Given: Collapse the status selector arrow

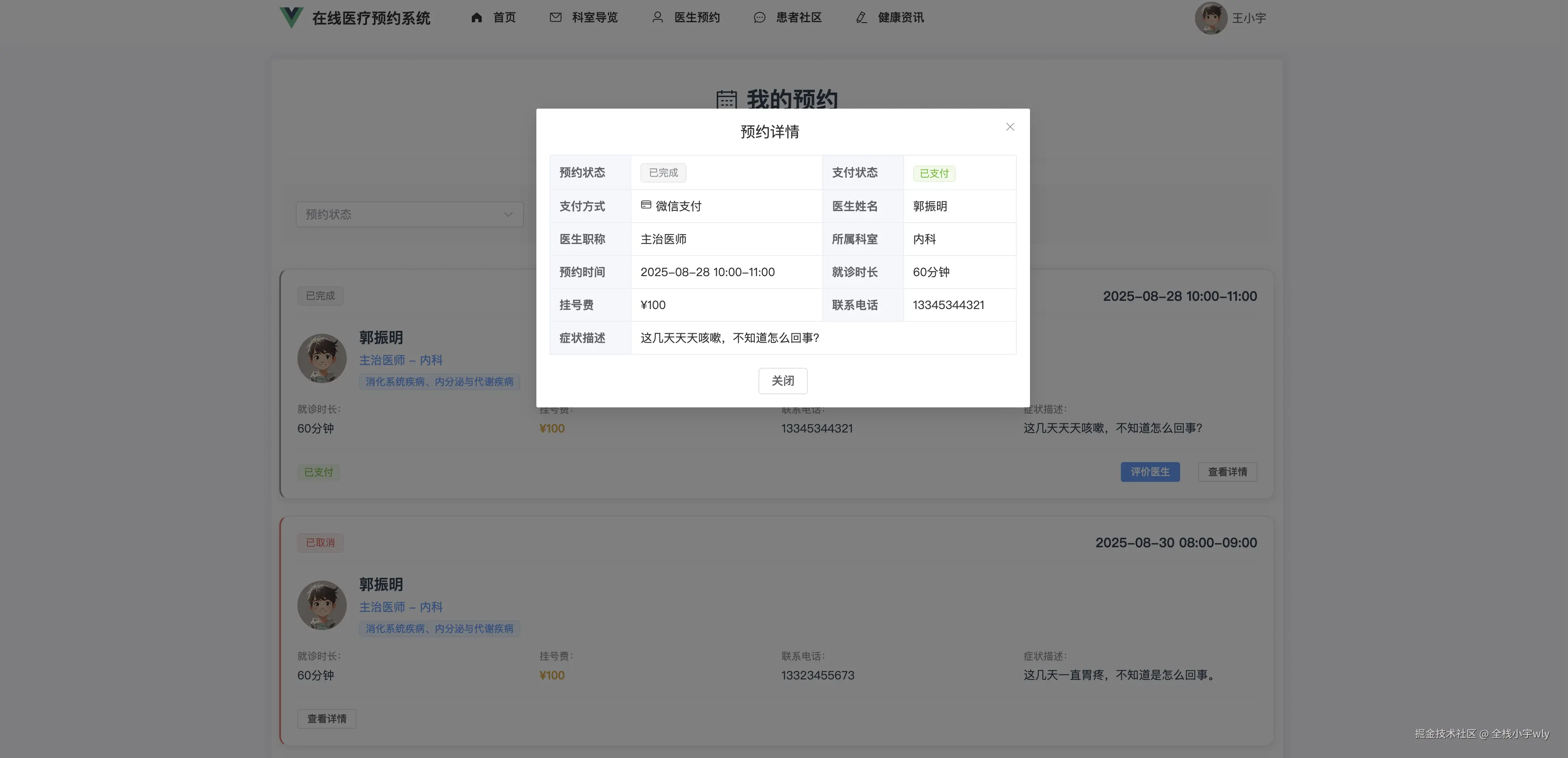Looking at the screenshot, I should [508, 214].
